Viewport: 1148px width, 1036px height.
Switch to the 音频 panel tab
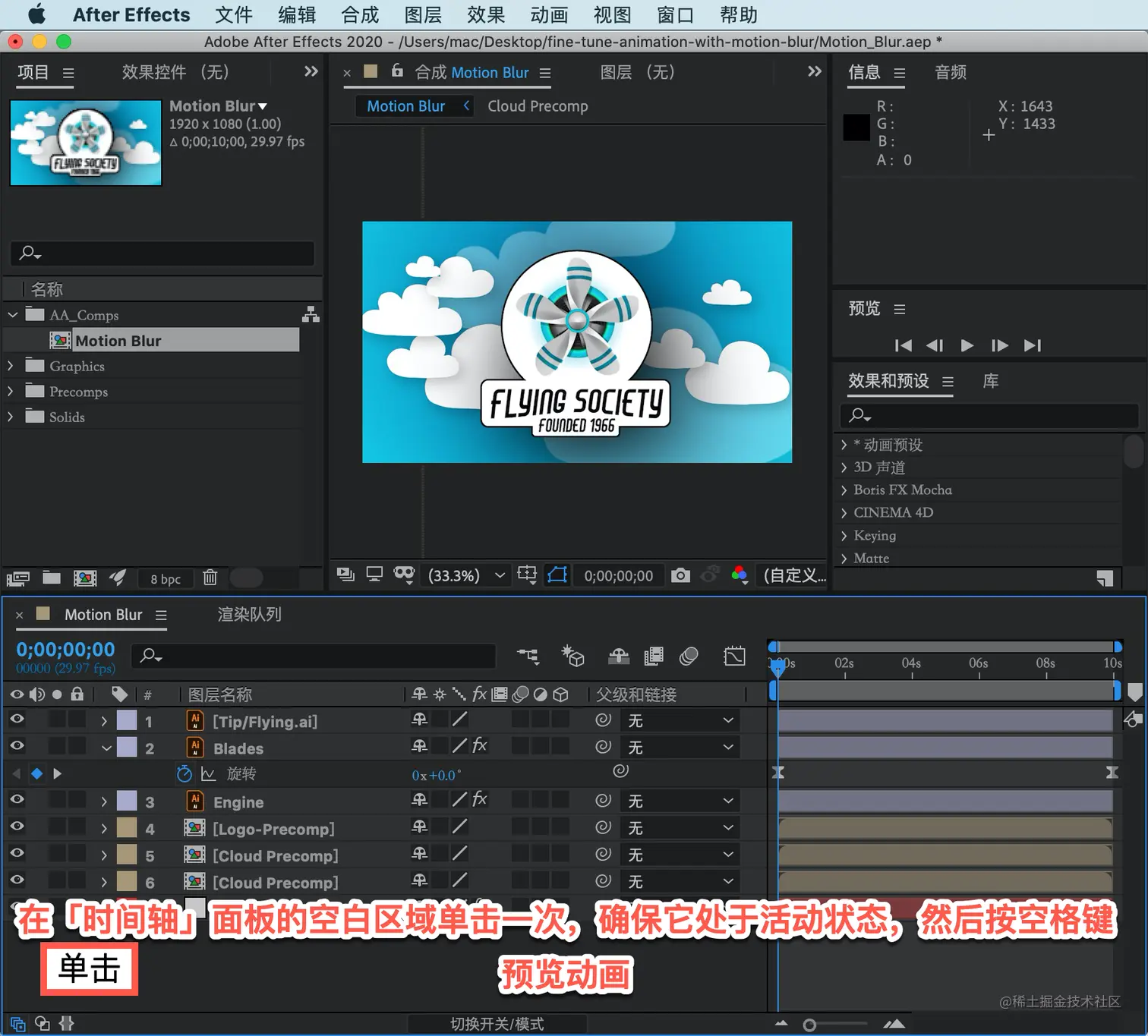(951, 73)
